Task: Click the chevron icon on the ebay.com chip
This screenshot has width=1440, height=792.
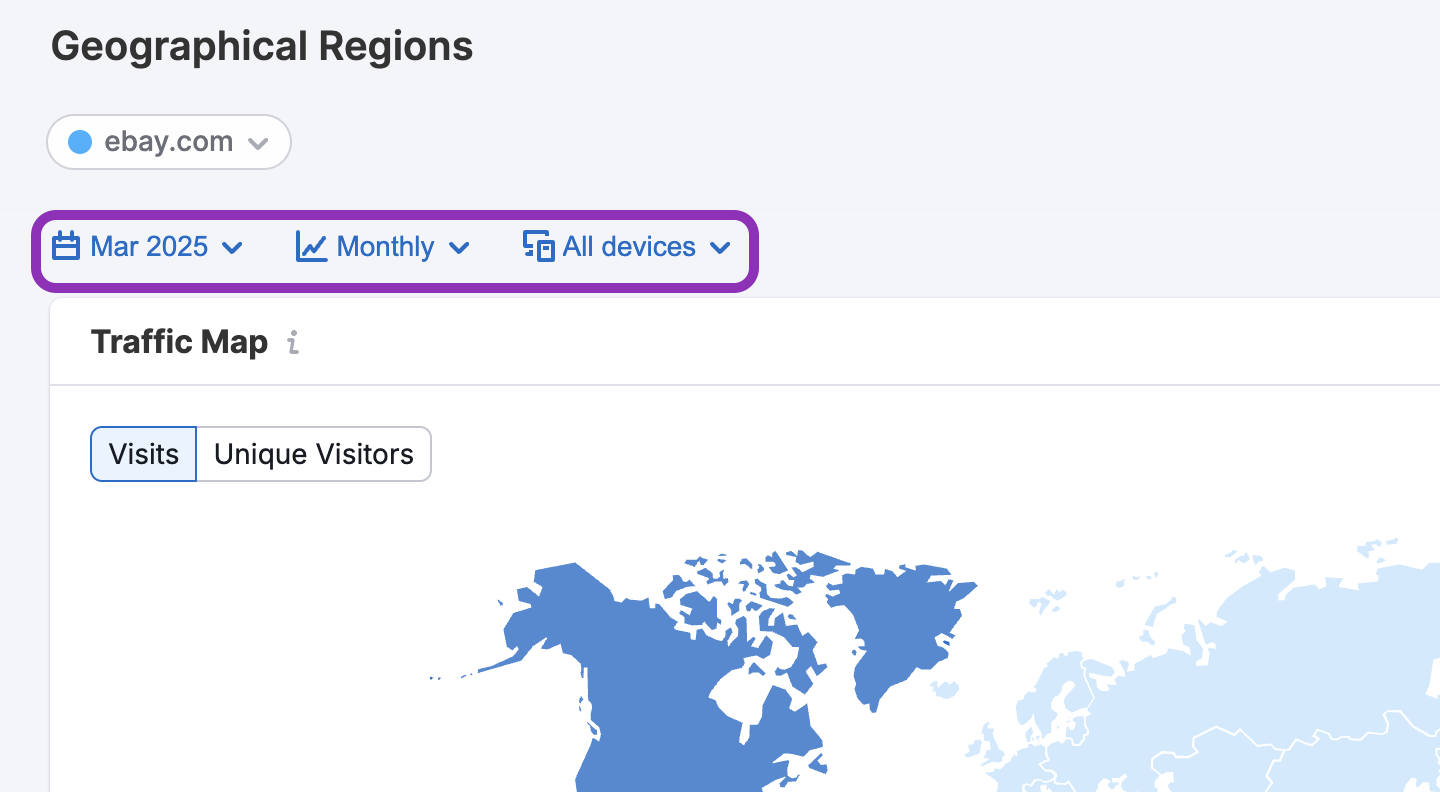Action: [258, 142]
